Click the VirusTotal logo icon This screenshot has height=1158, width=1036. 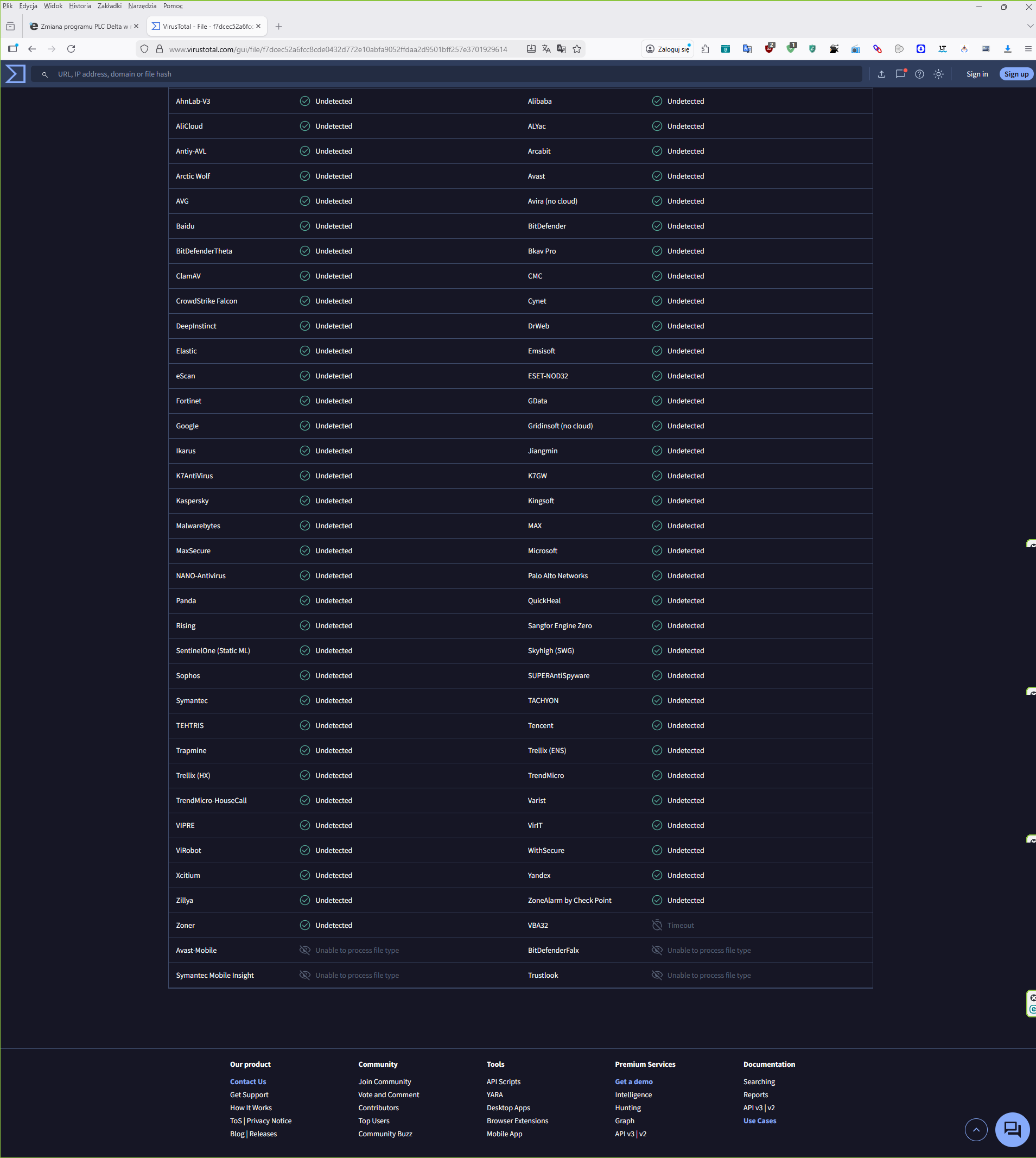click(x=15, y=74)
